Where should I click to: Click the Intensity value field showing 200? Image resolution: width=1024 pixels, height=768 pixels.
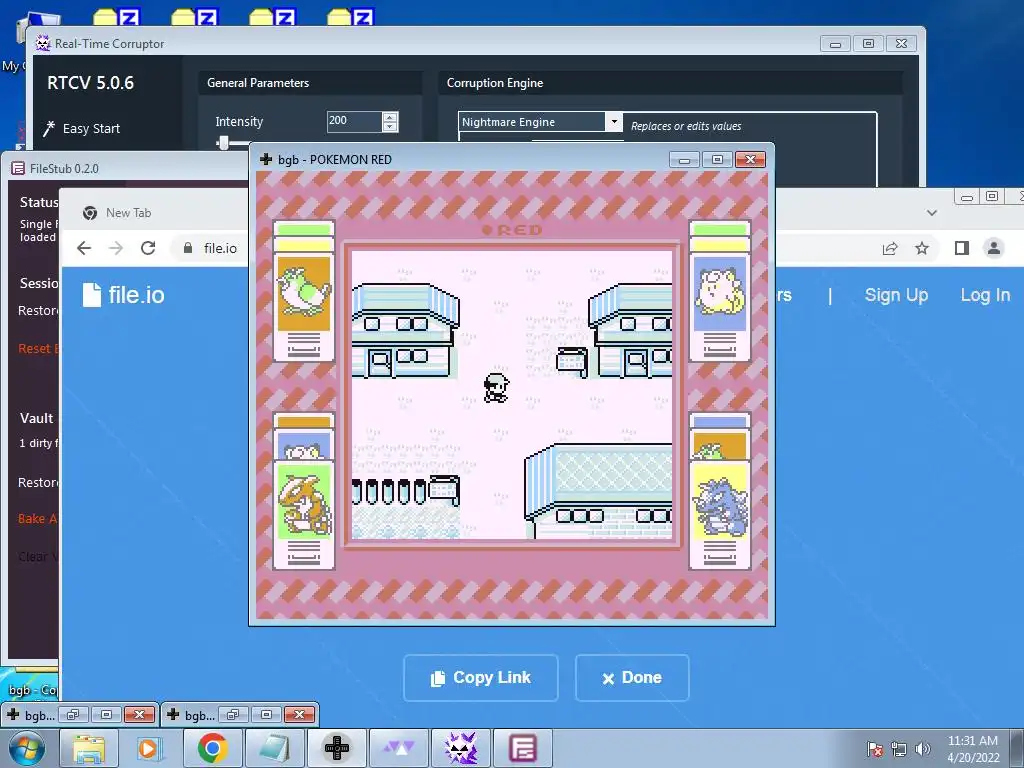[354, 121]
